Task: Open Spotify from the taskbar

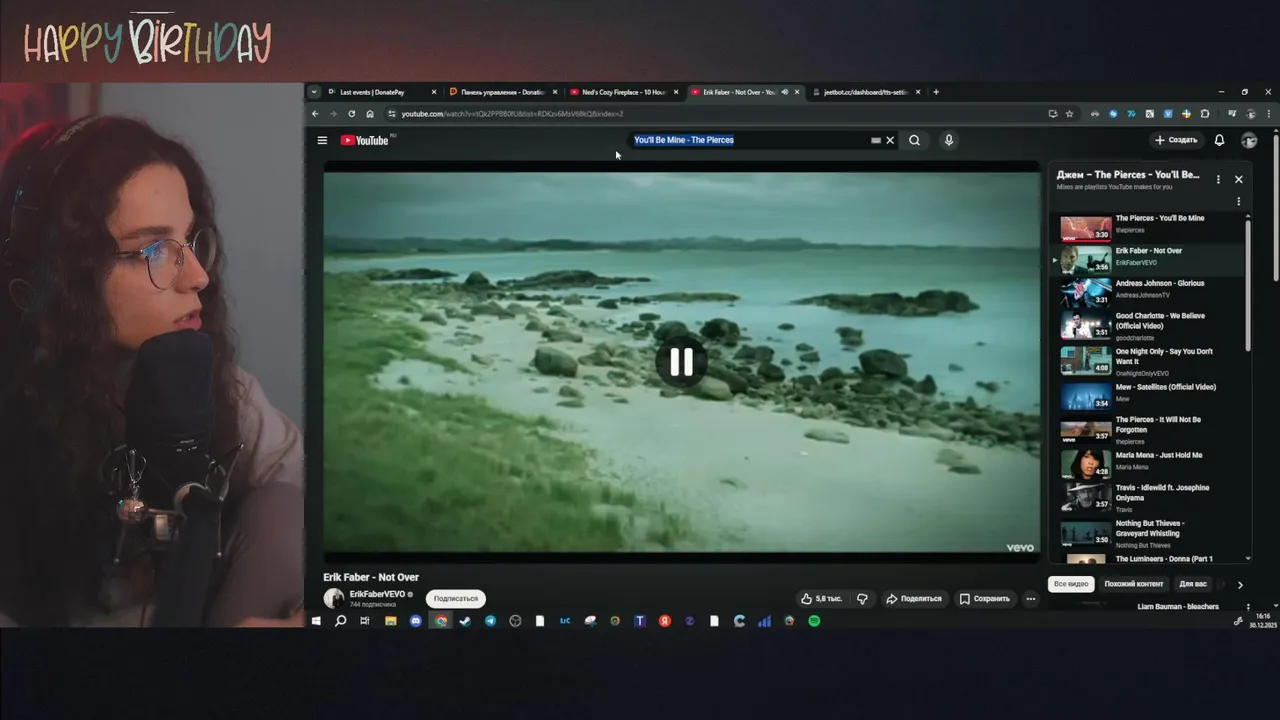Action: 814,621
